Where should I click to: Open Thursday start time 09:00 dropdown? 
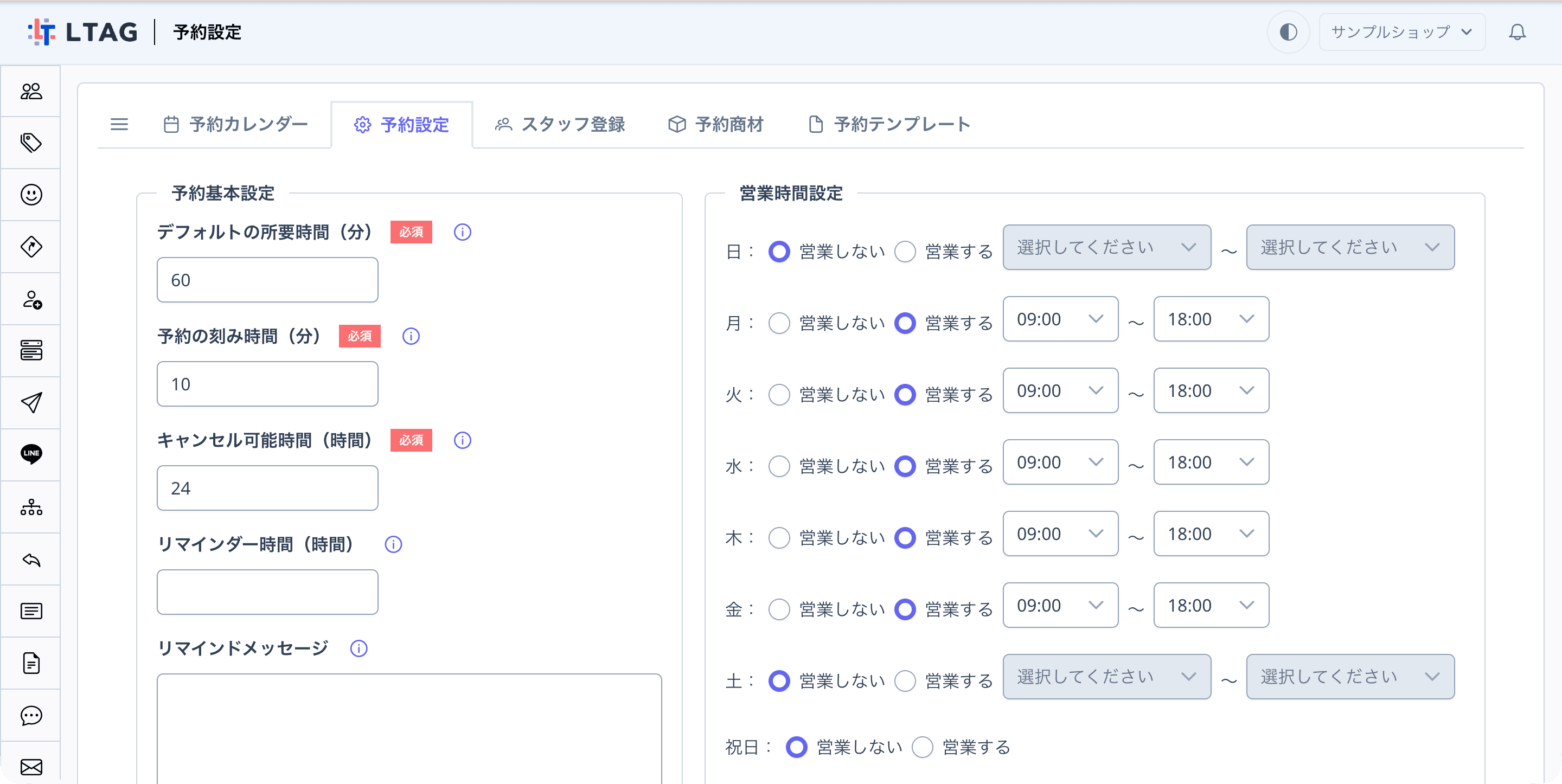tap(1060, 534)
